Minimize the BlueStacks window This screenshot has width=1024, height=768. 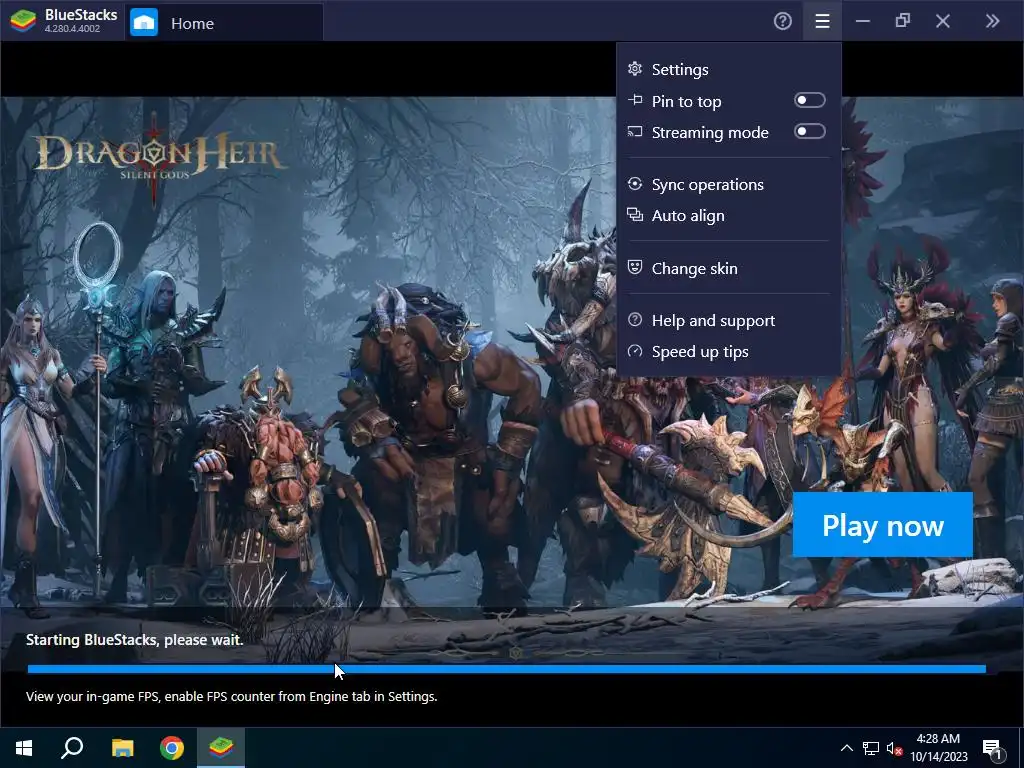863,22
